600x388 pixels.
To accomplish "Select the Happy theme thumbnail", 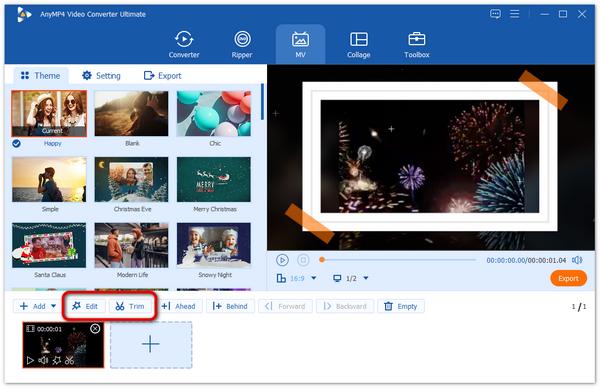I will click(x=49, y=114).
